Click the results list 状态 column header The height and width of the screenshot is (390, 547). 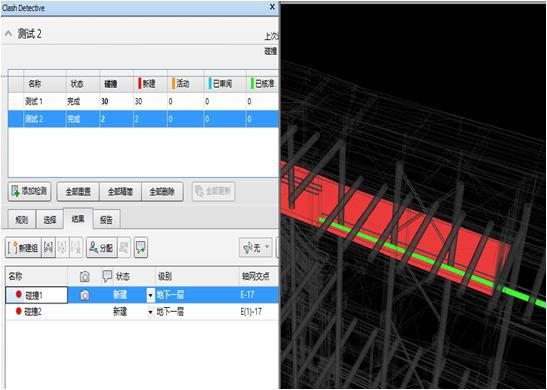[x=122, y=277]
